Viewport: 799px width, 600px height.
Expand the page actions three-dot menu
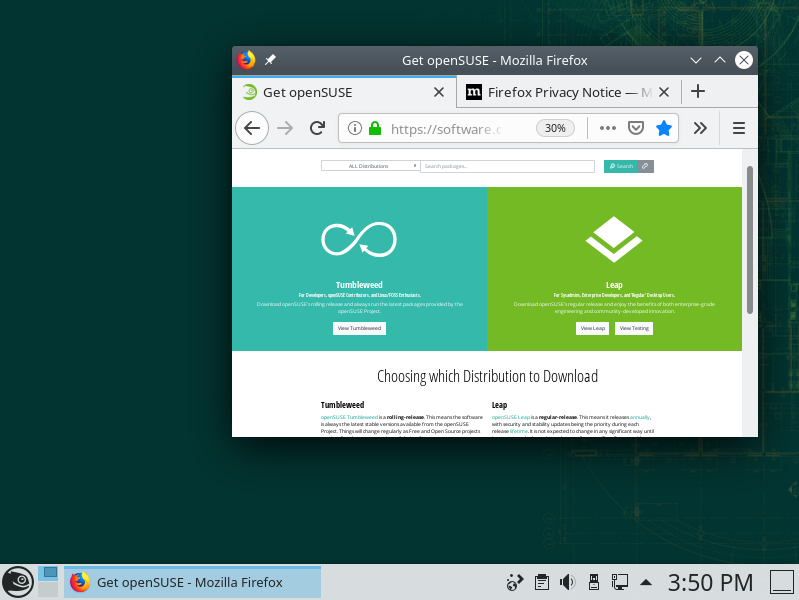point(607,128)
